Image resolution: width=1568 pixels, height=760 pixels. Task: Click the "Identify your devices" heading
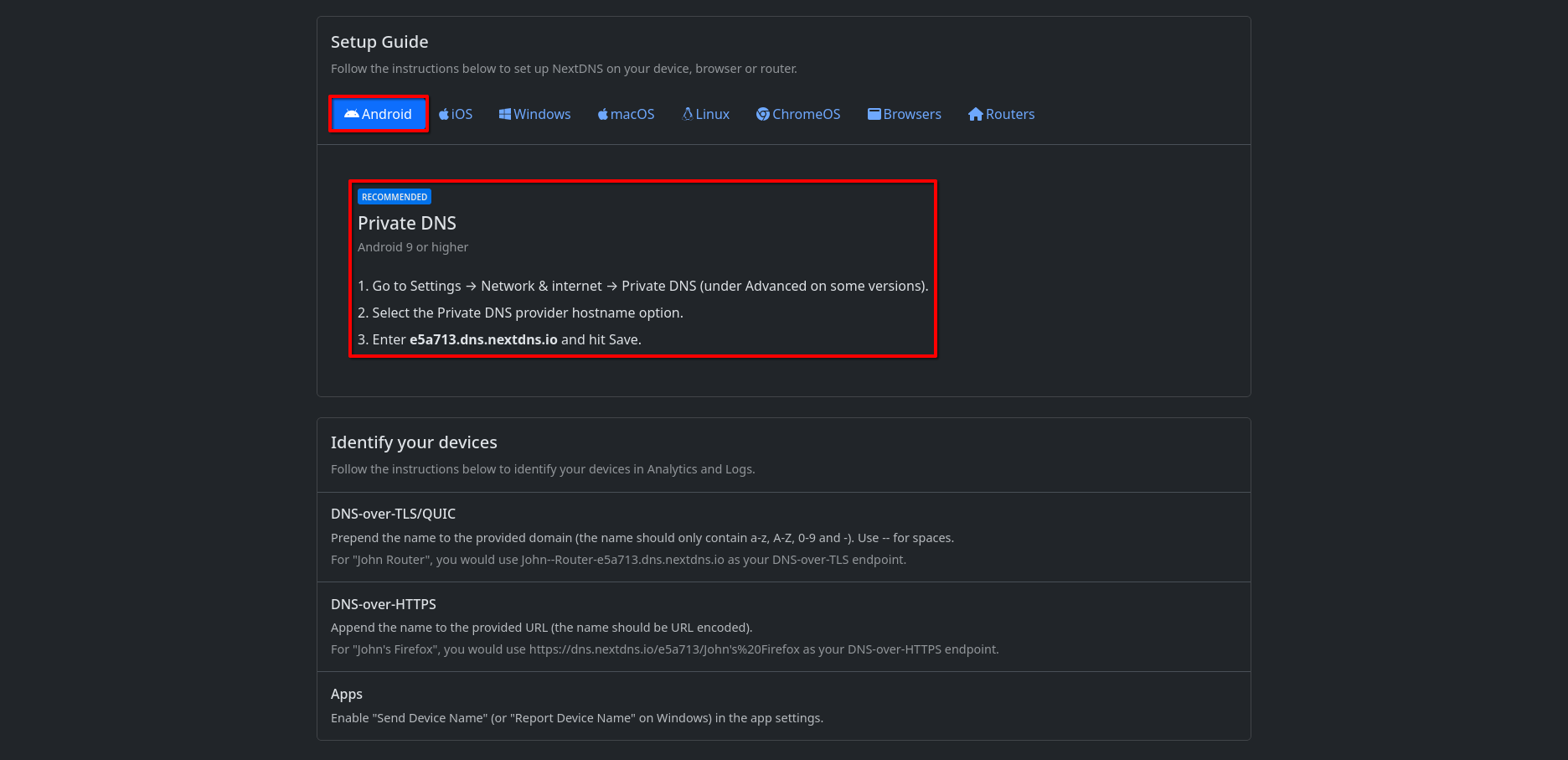[x=414, y=442]
